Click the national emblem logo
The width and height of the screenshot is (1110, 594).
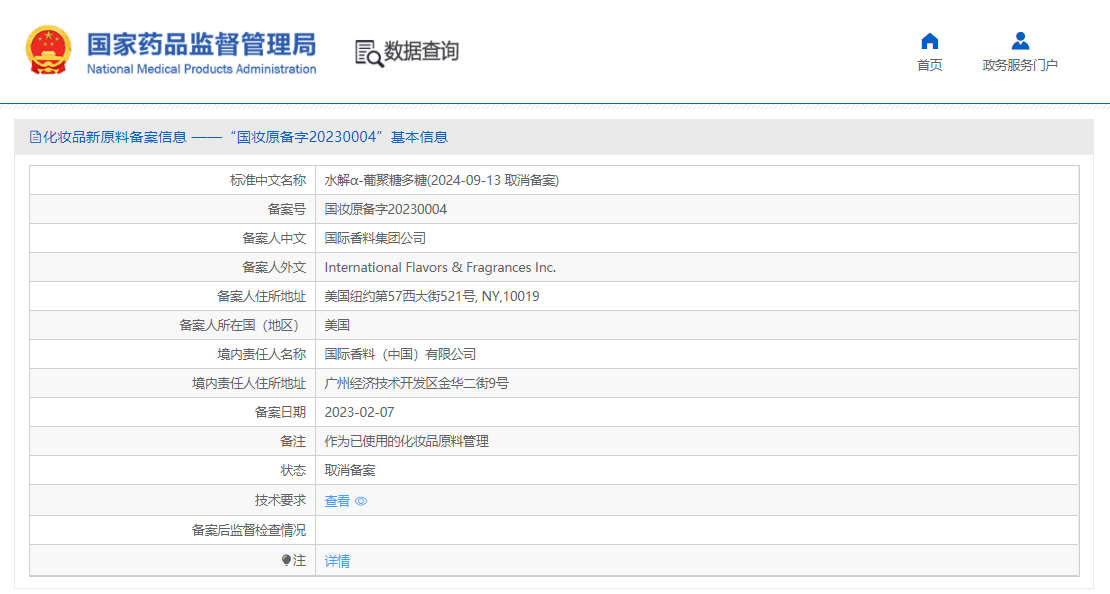pos(48,51)
